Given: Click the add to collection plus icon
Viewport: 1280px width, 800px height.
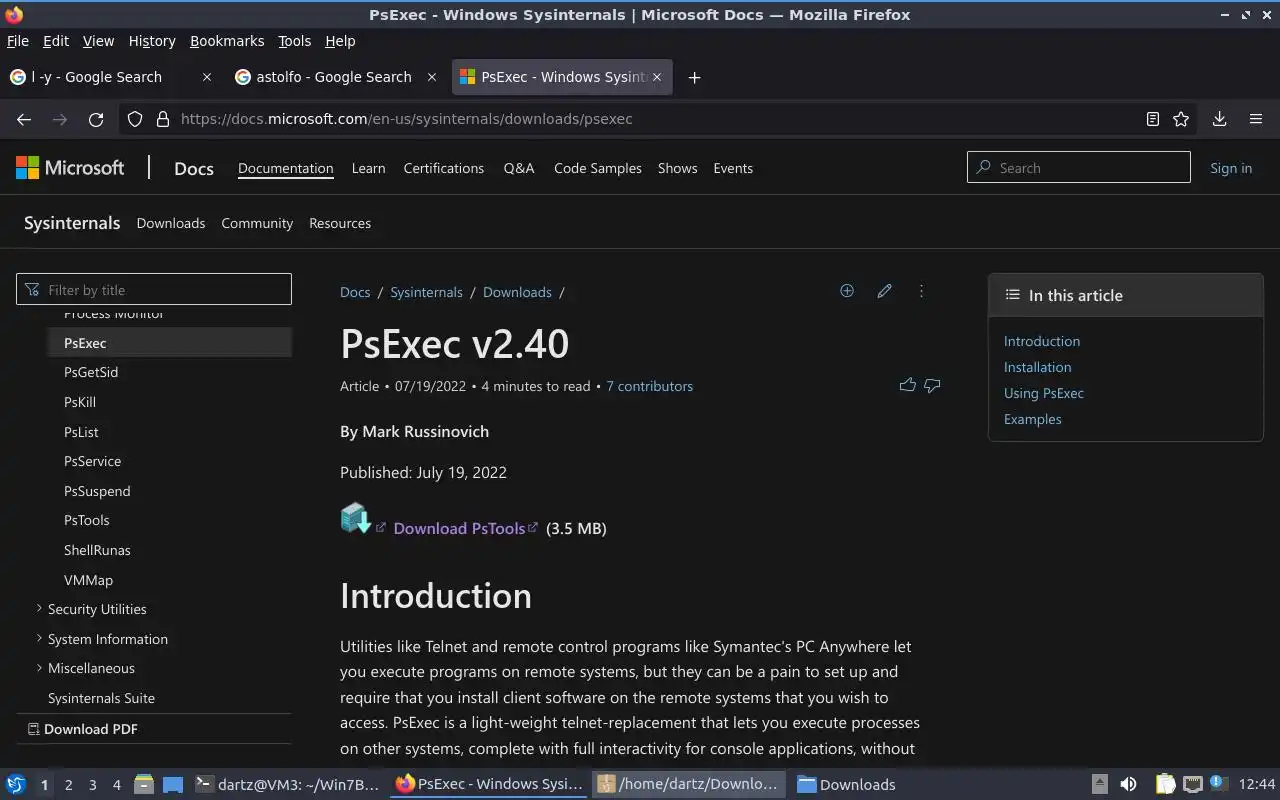Looking at the screenshot, I should [847, 291].
